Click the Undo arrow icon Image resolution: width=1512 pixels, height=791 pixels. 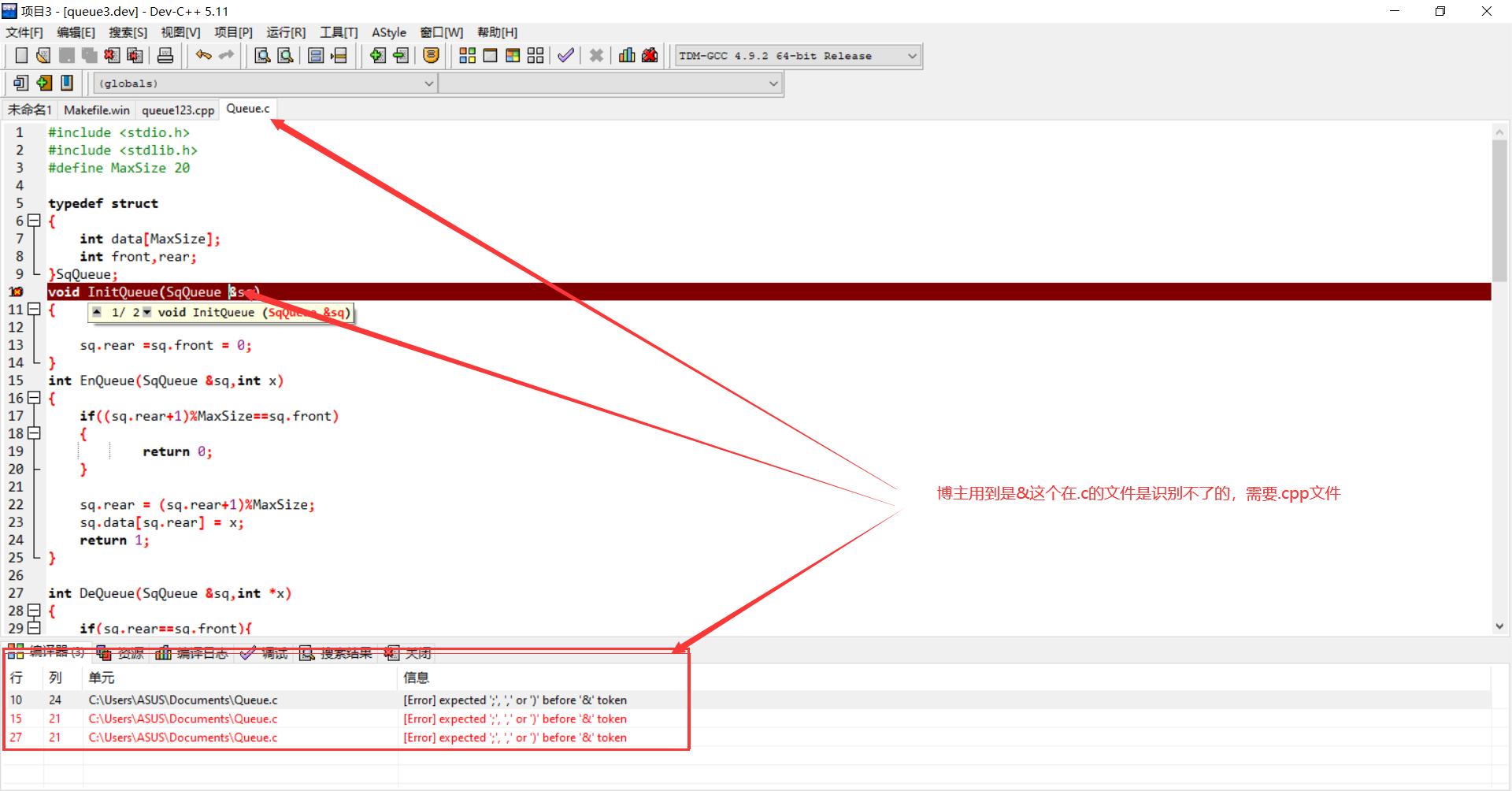[204, 55]
